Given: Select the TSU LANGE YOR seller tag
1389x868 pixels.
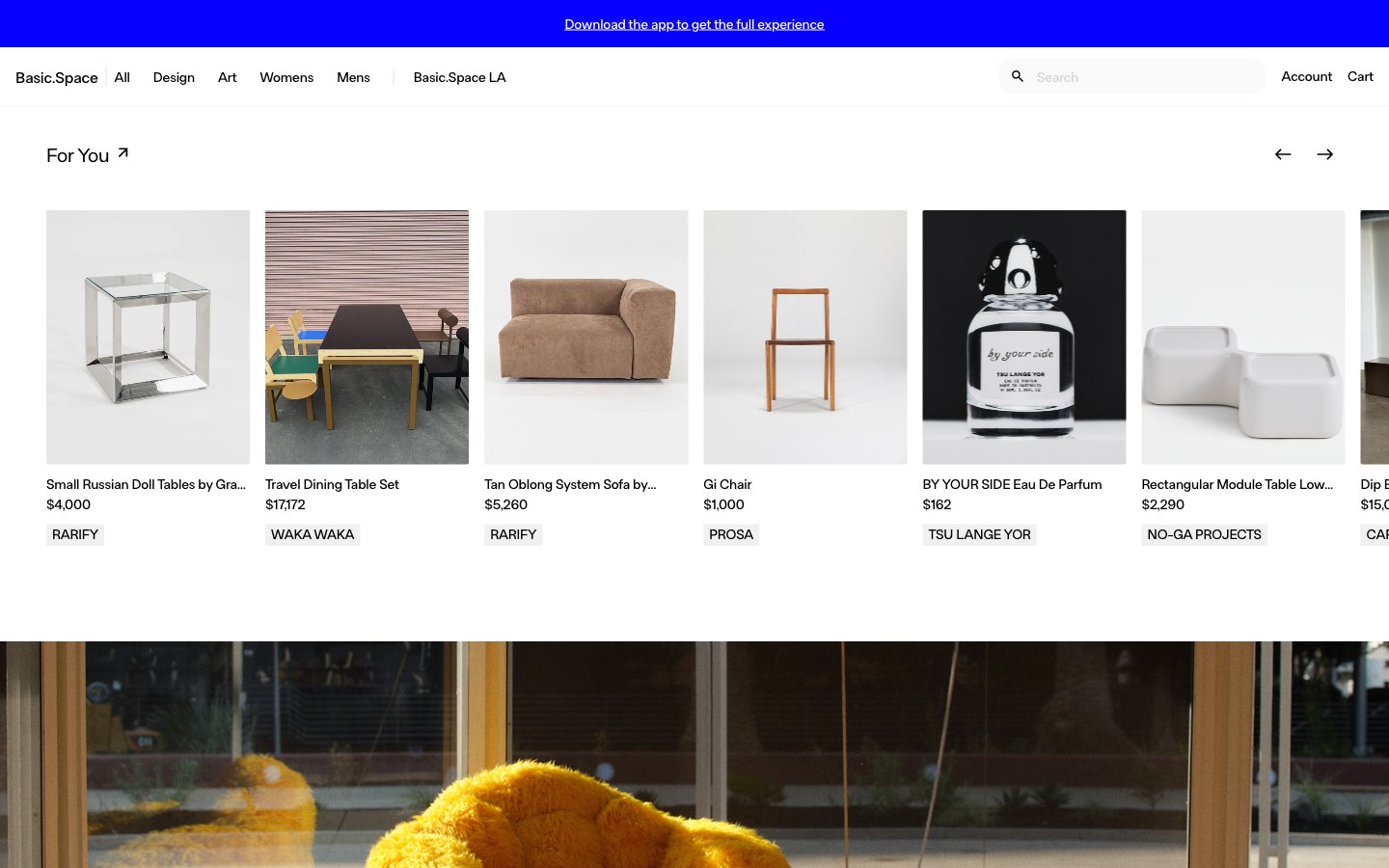Looking at the screenshot, I should pos(979,534).
